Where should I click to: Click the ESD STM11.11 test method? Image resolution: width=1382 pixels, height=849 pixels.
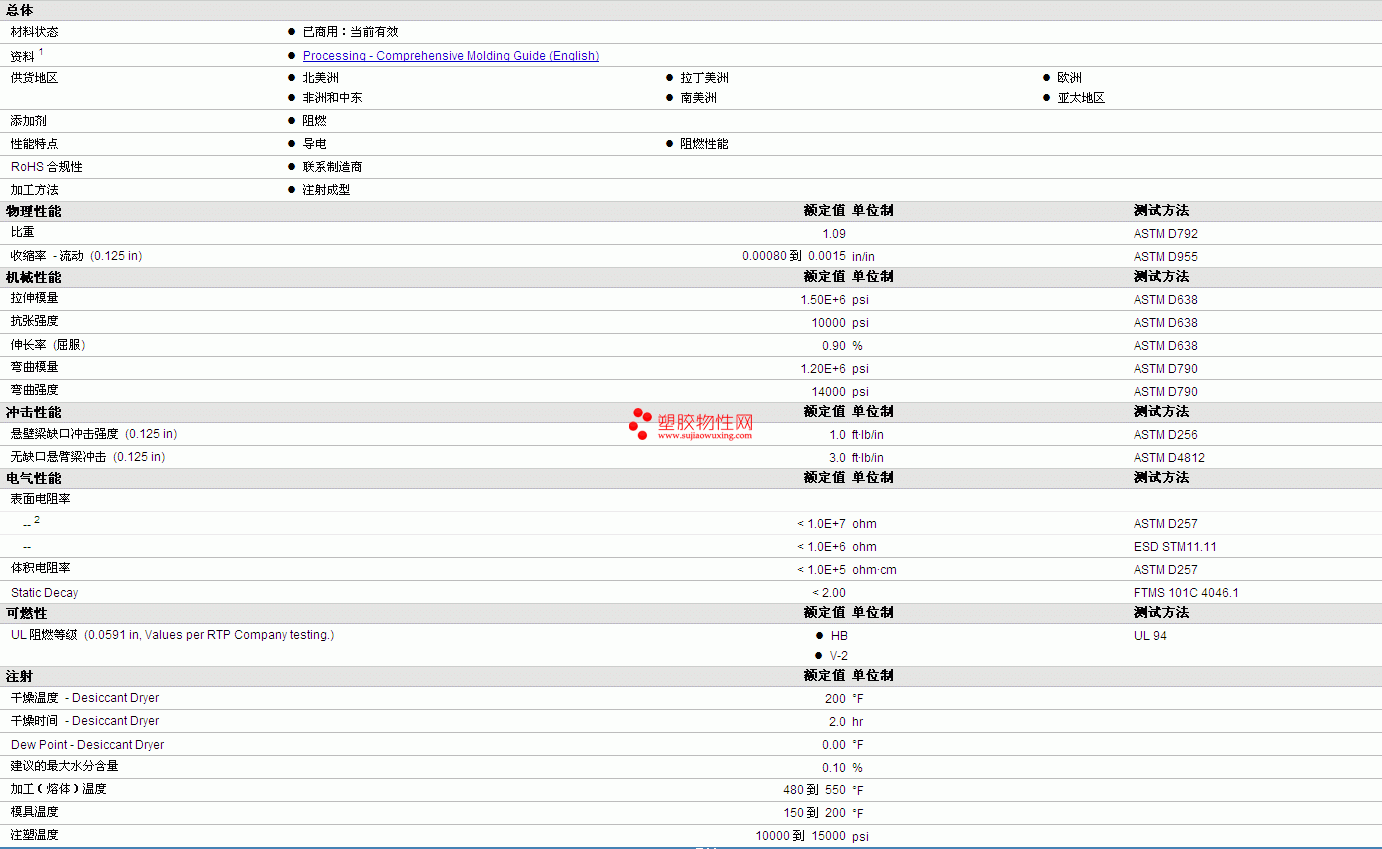pos(1175,547)
